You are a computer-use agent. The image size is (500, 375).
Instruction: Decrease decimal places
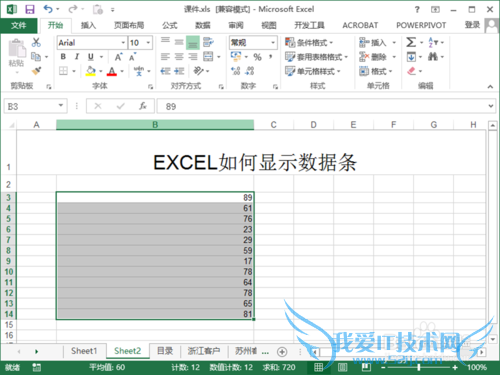[250, 71]
